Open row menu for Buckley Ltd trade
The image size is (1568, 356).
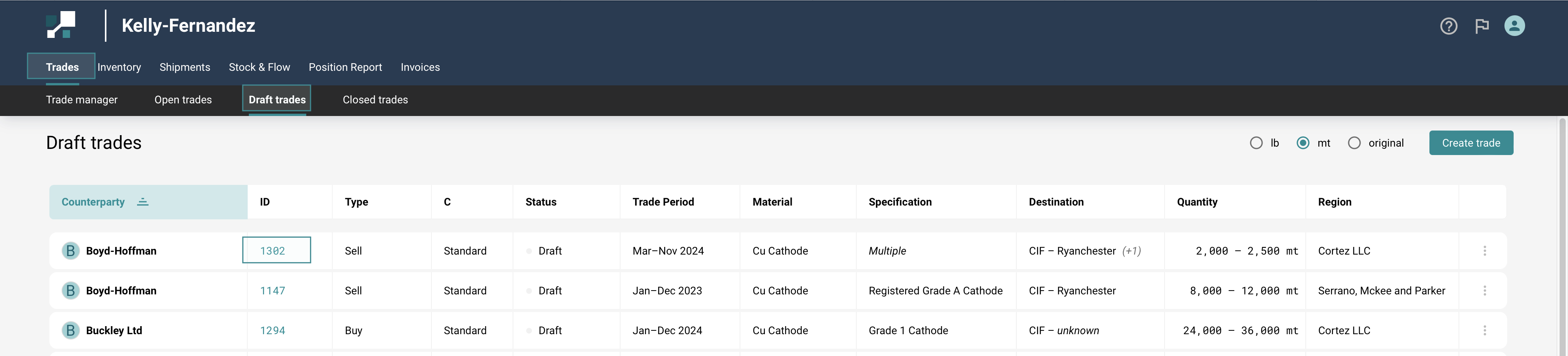point(1484,330)
